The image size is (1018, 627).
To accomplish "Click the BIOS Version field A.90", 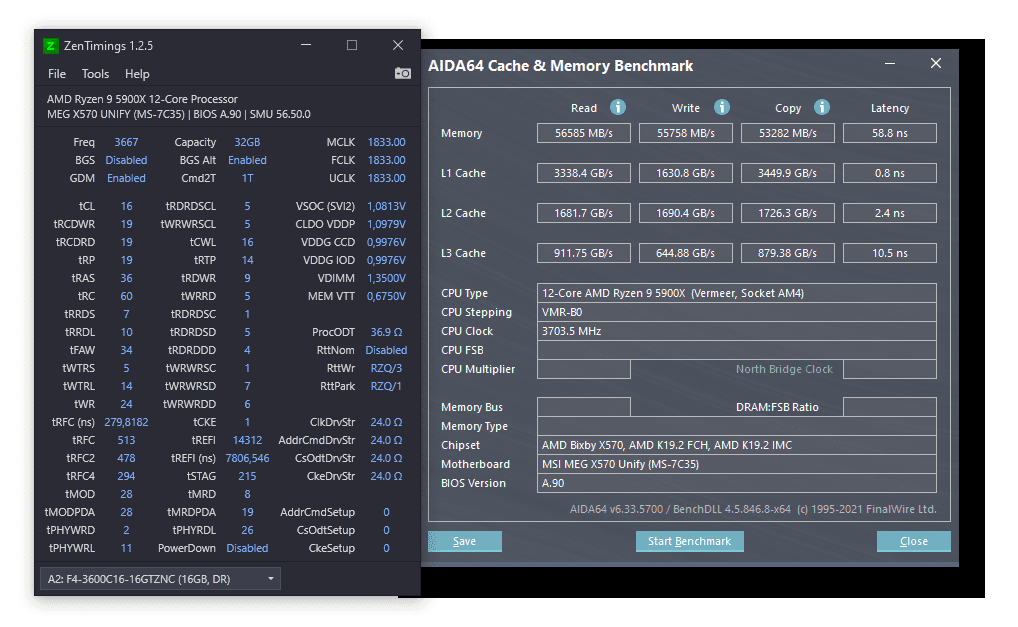I will [x=736, y=483].
